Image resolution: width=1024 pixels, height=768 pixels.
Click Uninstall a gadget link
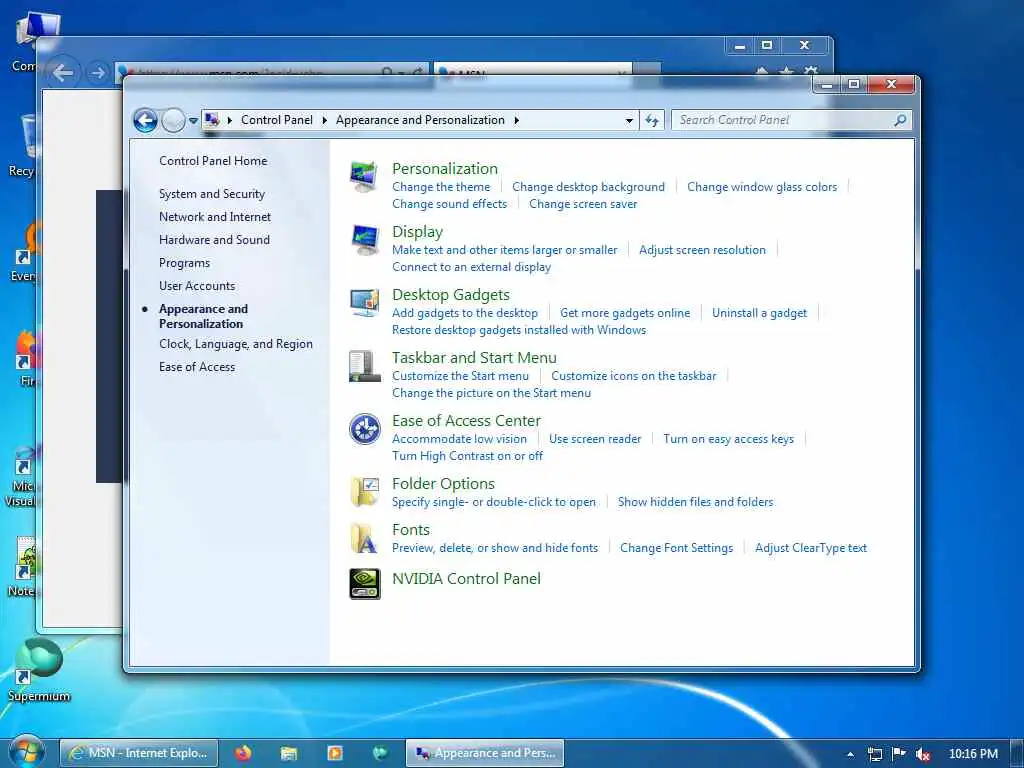coord(759,313)
